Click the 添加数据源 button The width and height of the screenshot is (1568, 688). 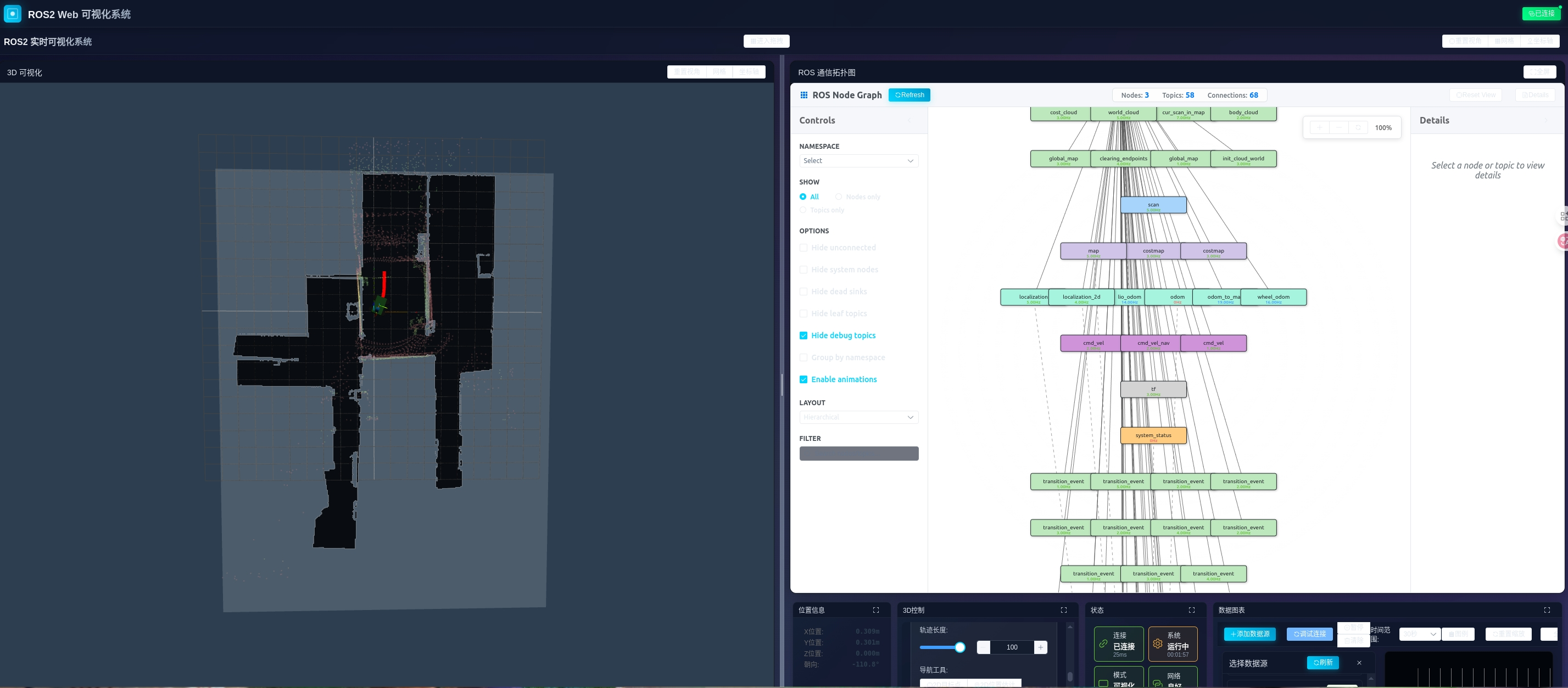[x=1249, y=634]
